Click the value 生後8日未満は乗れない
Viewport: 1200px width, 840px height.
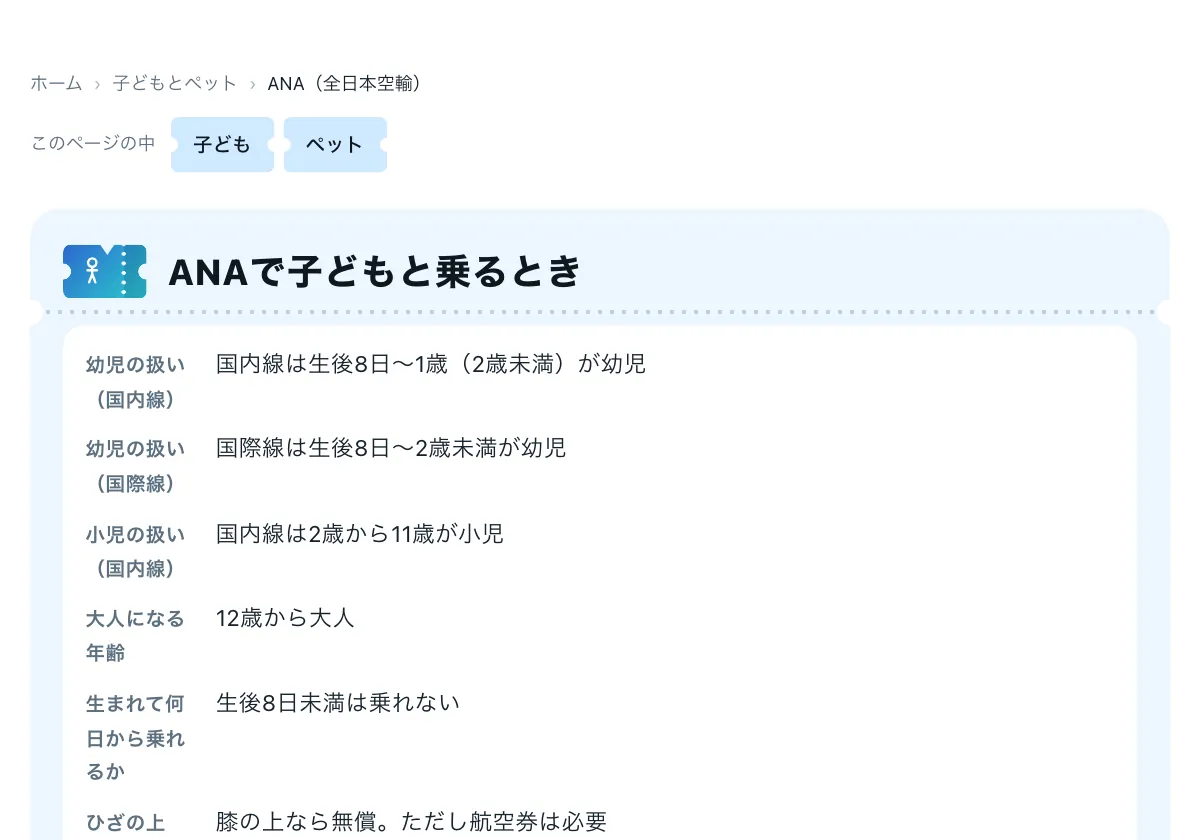tap(338, 702)
